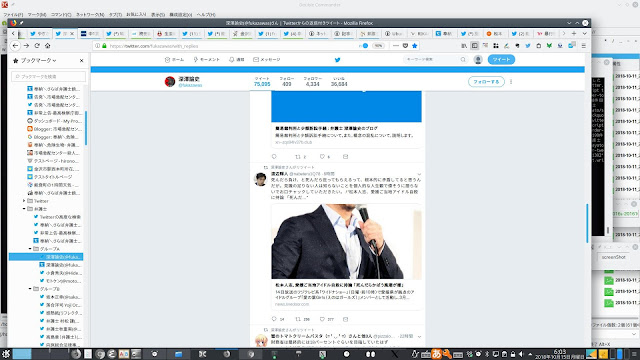Click the Twitter bird extension icon in toolbar
Image resolution: width=640 pixels, height=360 pixels.
[528, 46]
